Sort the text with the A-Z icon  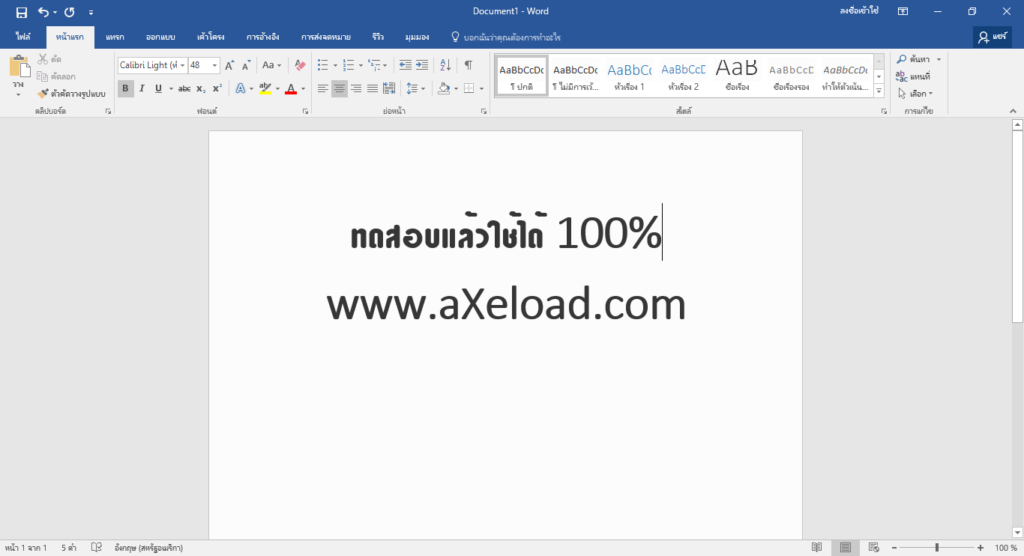pyautogui.click(x=445, y=65)
